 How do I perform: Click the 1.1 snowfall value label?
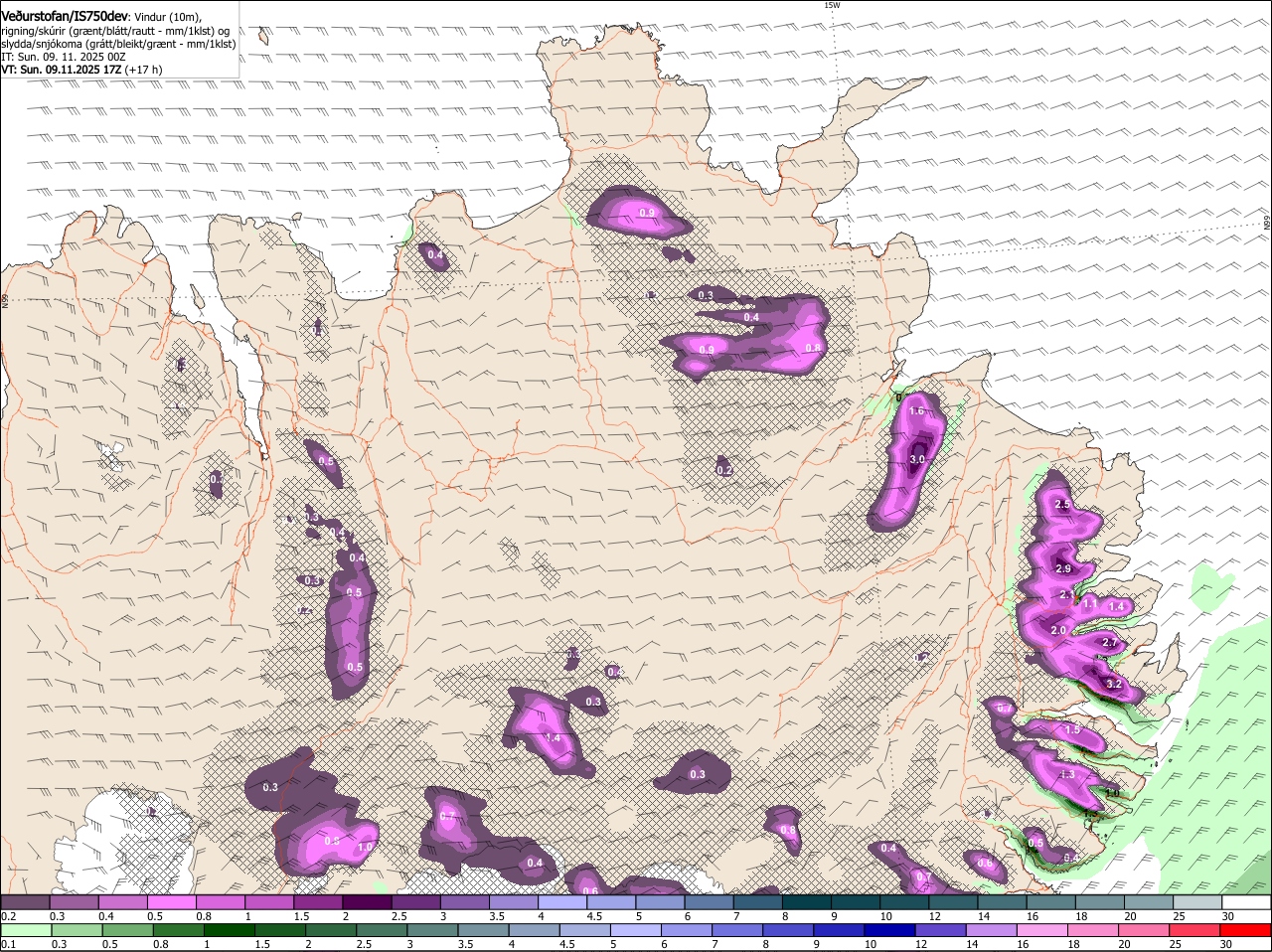[x=1090, y=603]
